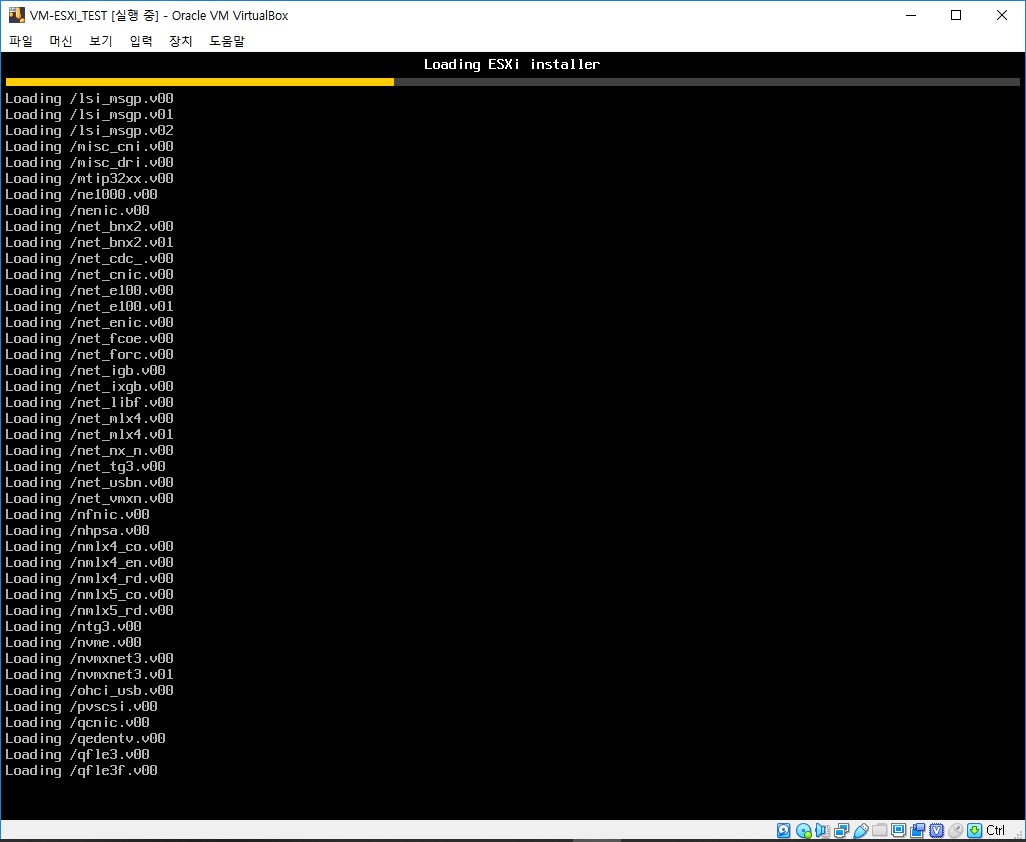Click the line 'Loading /nfnic.v00'
The image size is (1026, 842).
[x=77, y=514]
